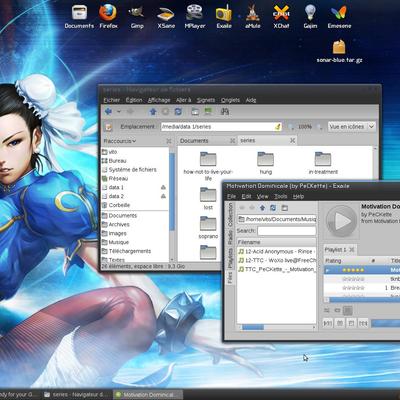This screenshot has height=400, width=400.
Task: Reload the folder in file manager
Action: (x=178, y=111)
